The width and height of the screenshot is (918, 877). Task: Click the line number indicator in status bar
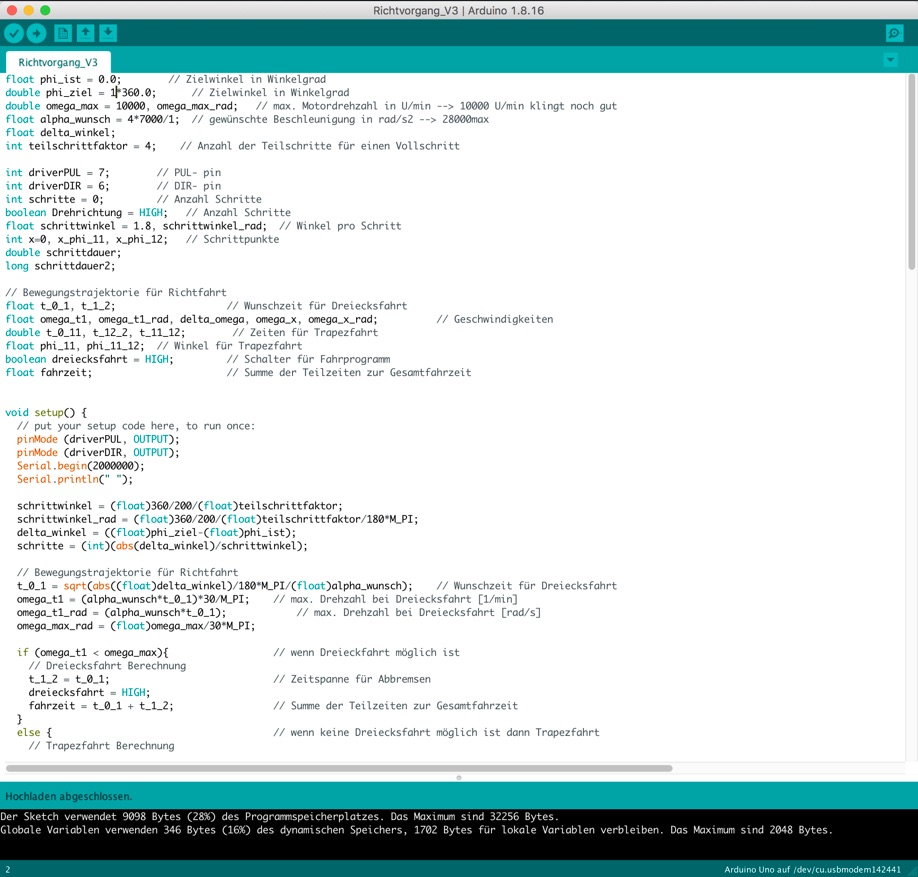8,869
